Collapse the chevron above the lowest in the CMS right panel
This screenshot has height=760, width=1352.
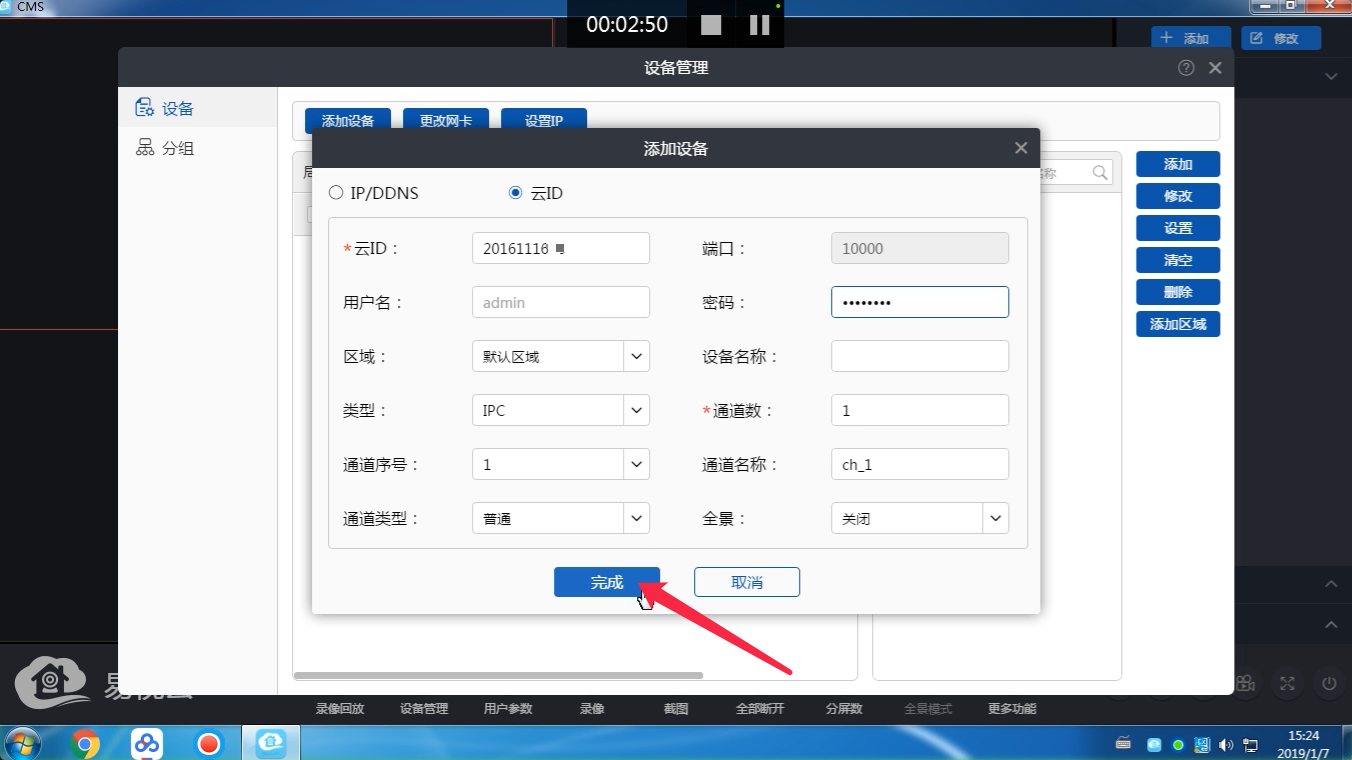click(x=1331, y=584)
